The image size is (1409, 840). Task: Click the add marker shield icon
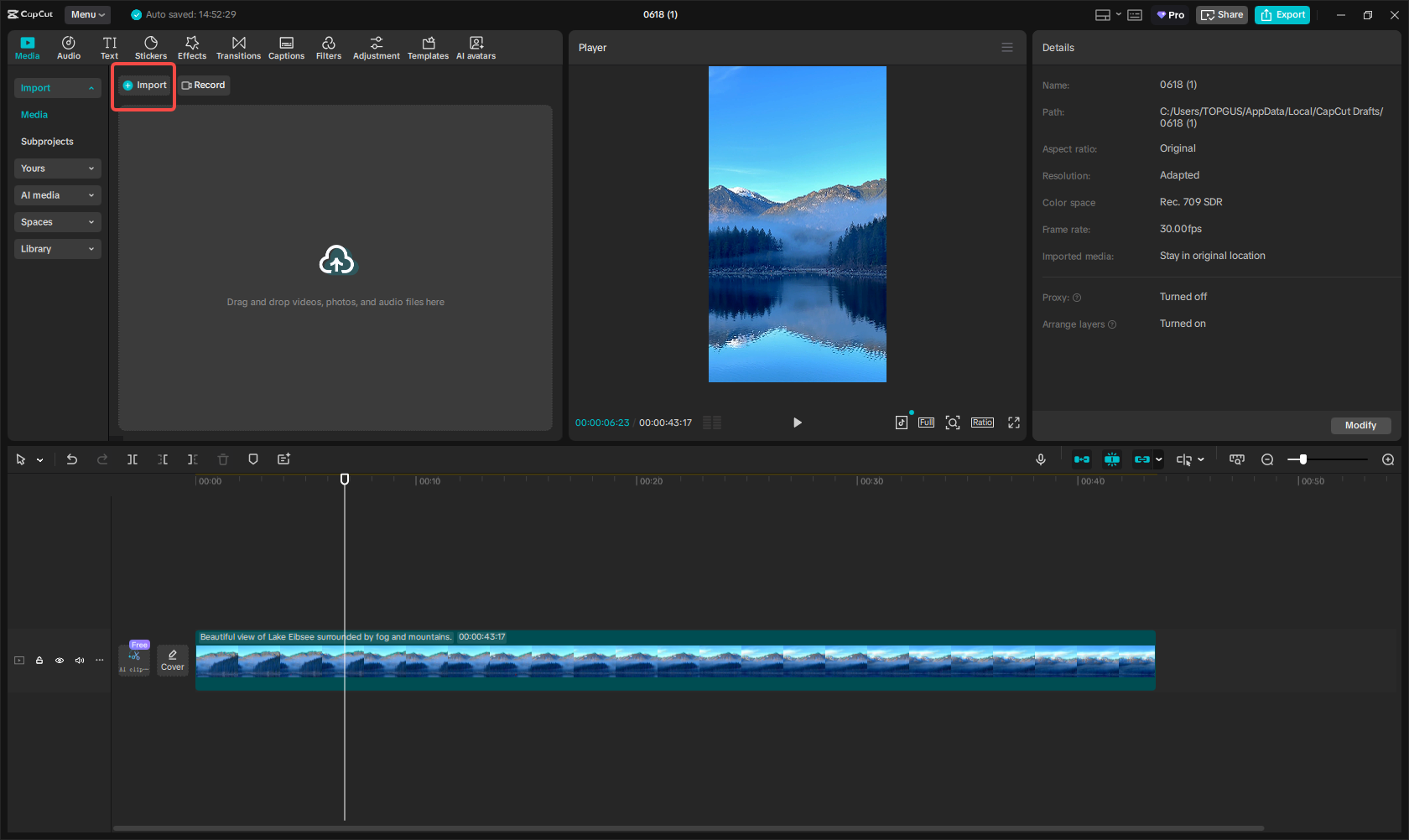tap(253, 459)
